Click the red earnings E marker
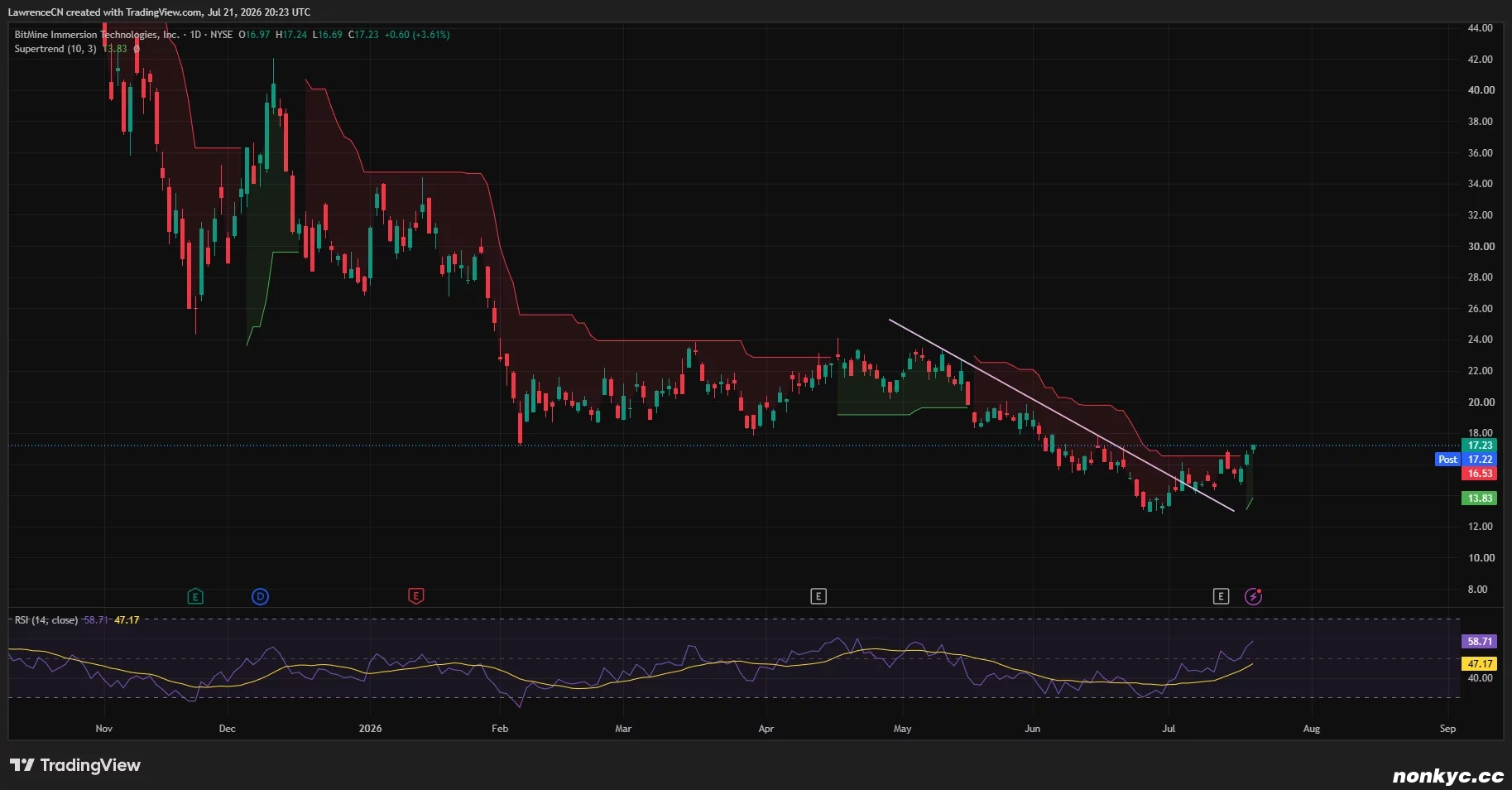 [x=416, y=596]
